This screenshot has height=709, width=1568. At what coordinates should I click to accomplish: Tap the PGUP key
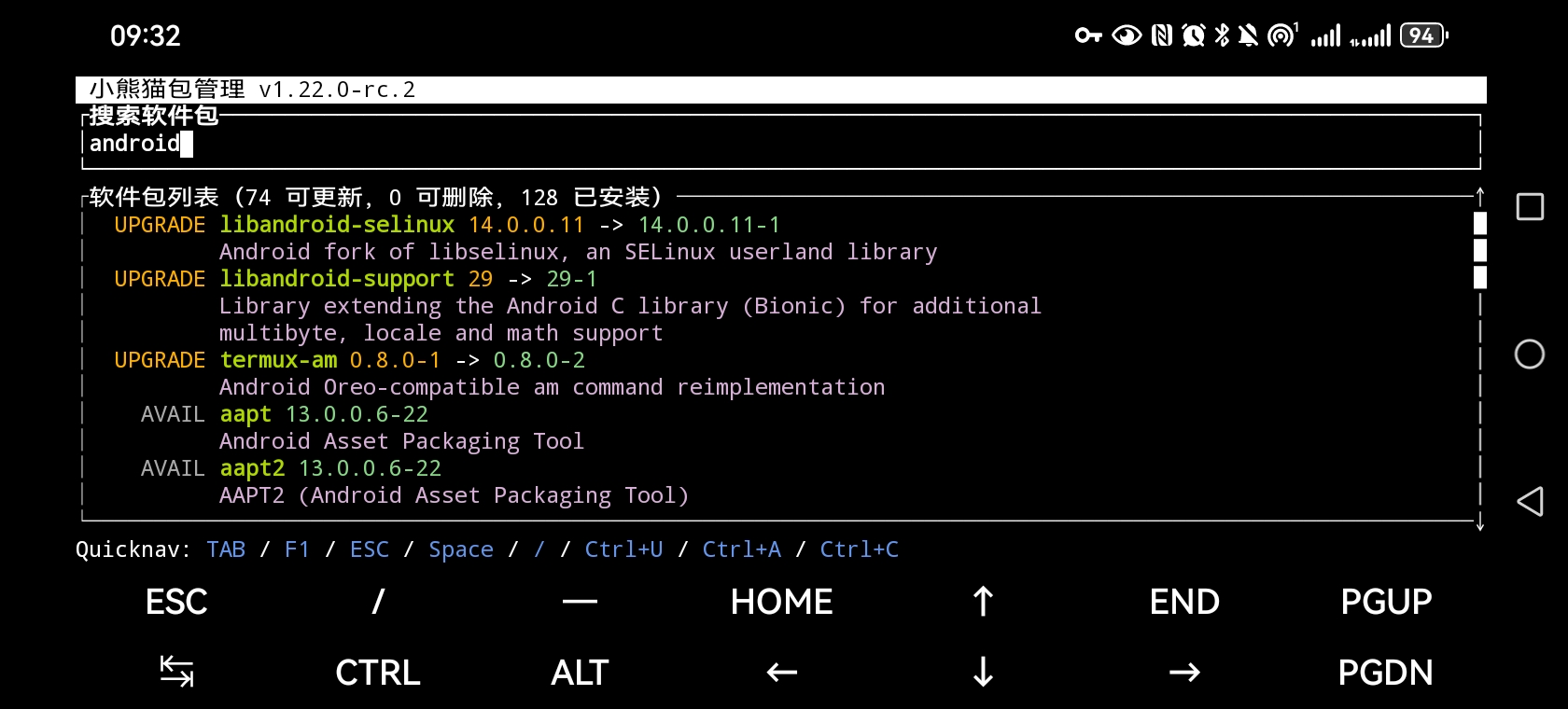1386,602
